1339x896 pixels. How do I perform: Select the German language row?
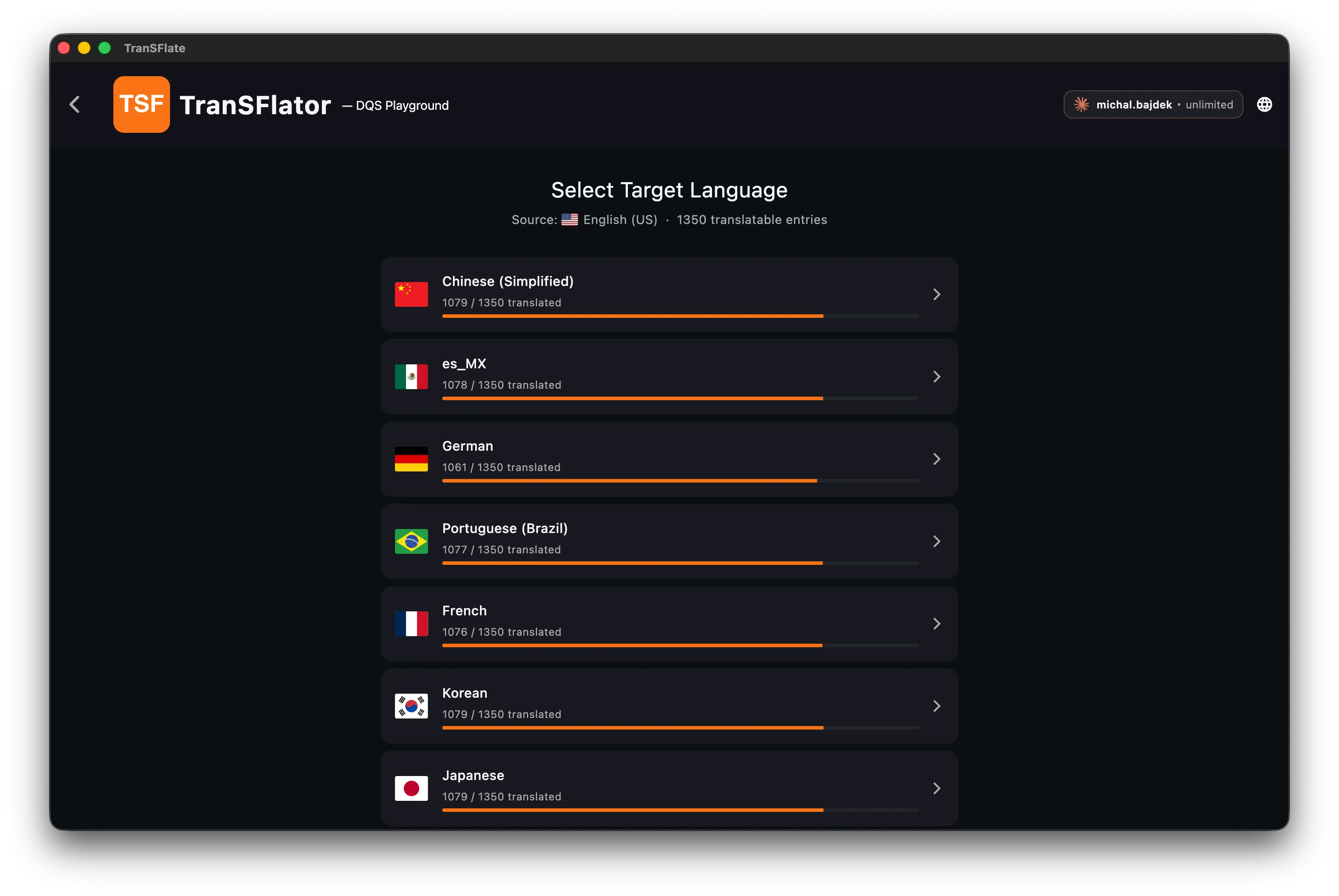[669, 459]
